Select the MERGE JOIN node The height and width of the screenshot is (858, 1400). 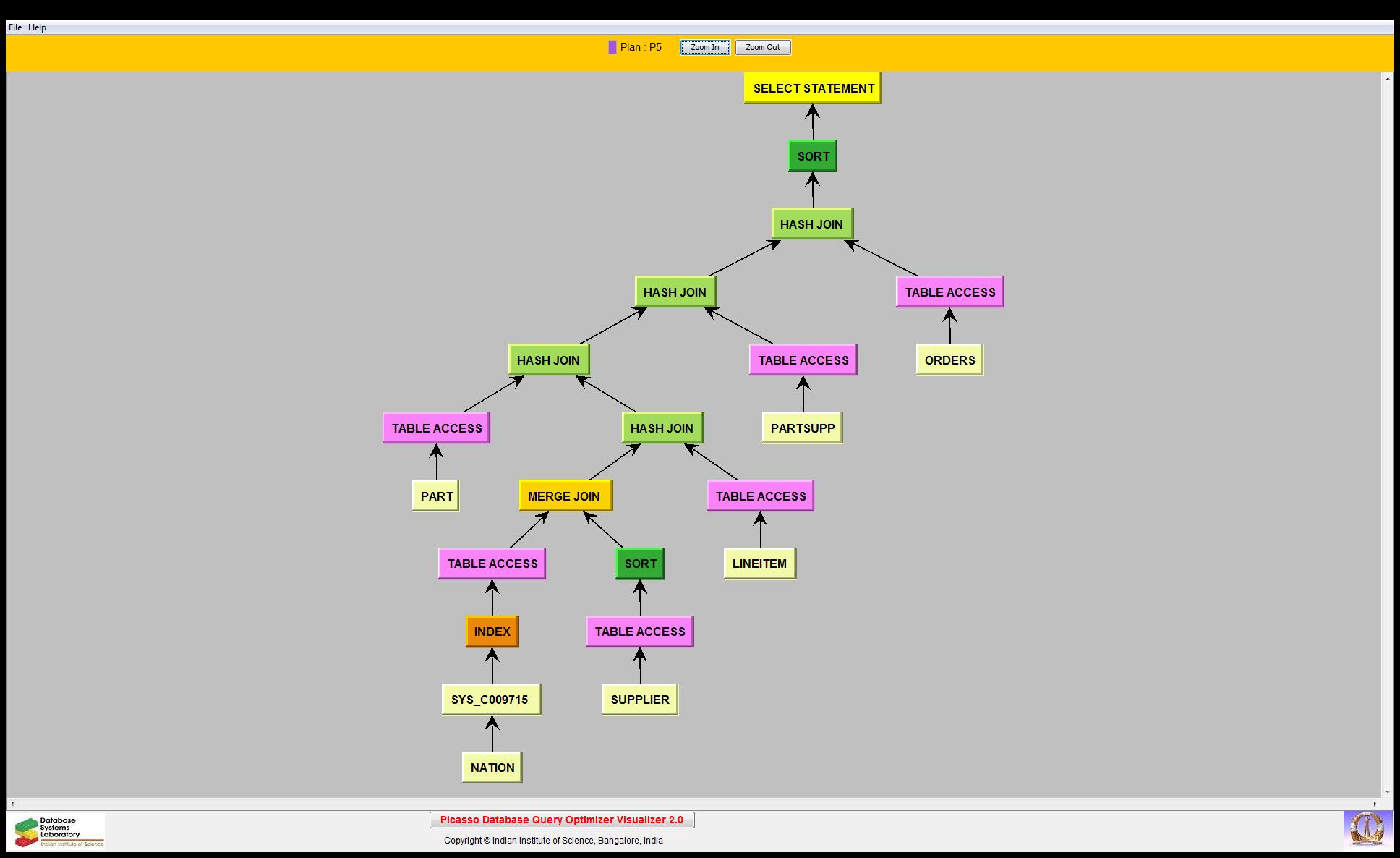coord(565,496)
